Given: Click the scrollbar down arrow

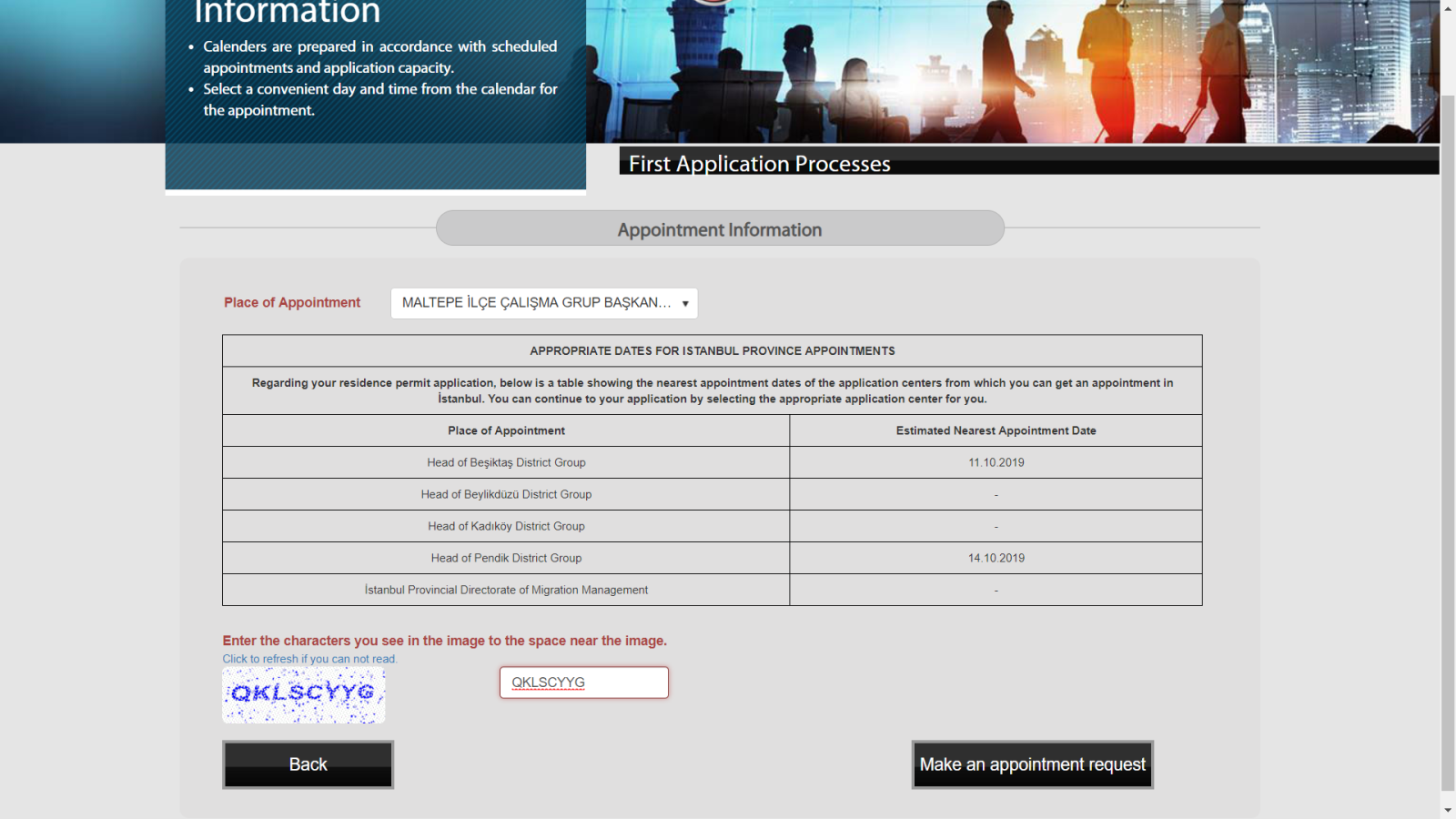Looking at the screenshot, I should (1448, 810).
